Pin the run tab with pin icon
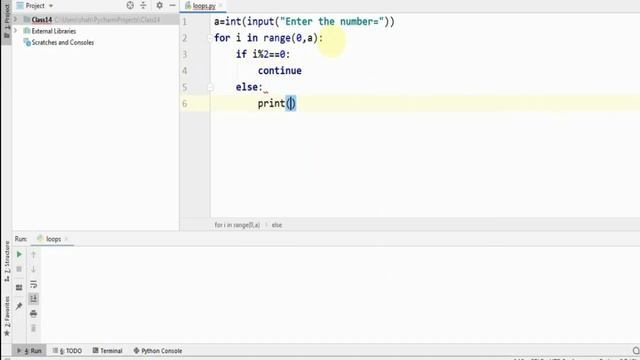Screen dimensions: 640x360 point(19,306)
